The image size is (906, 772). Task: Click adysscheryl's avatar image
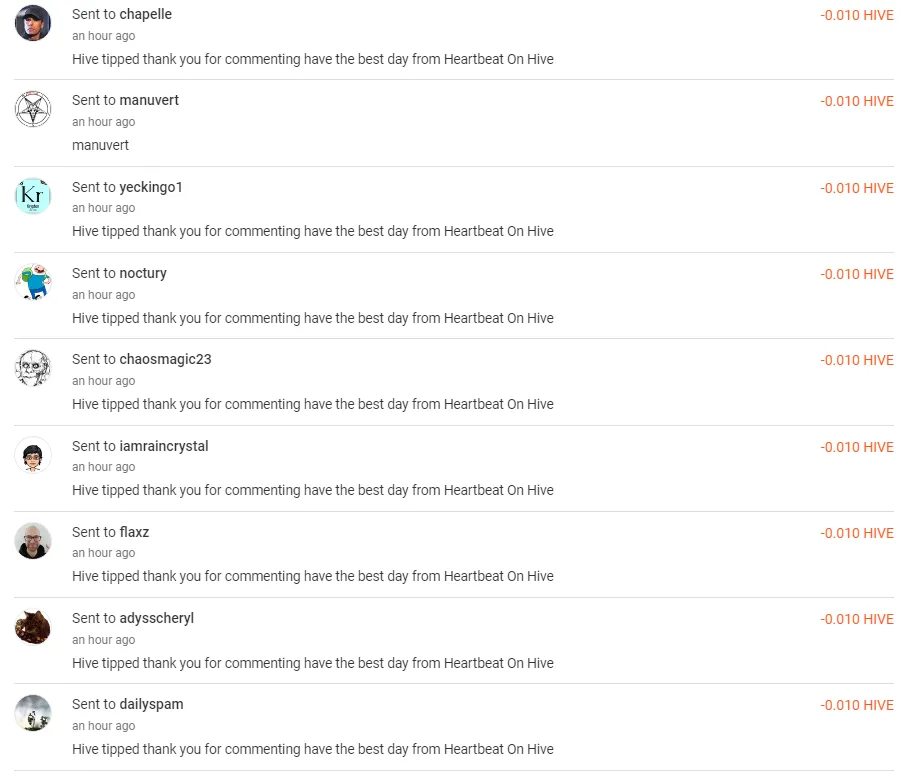(x=33, y=627)
